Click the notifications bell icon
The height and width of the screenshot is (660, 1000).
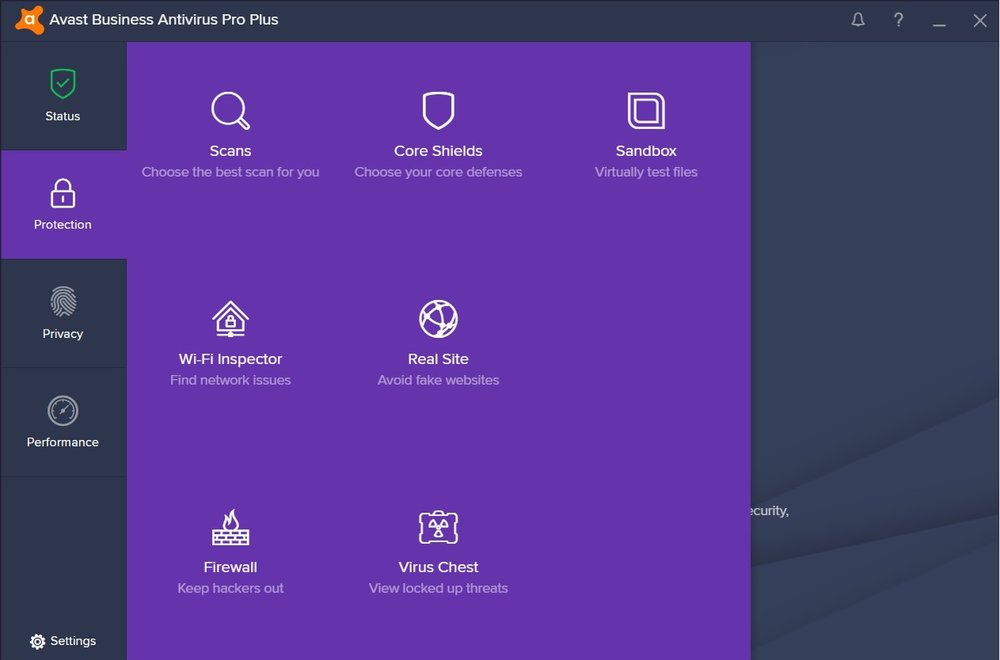pyautogui.click(x=858, y=20)
